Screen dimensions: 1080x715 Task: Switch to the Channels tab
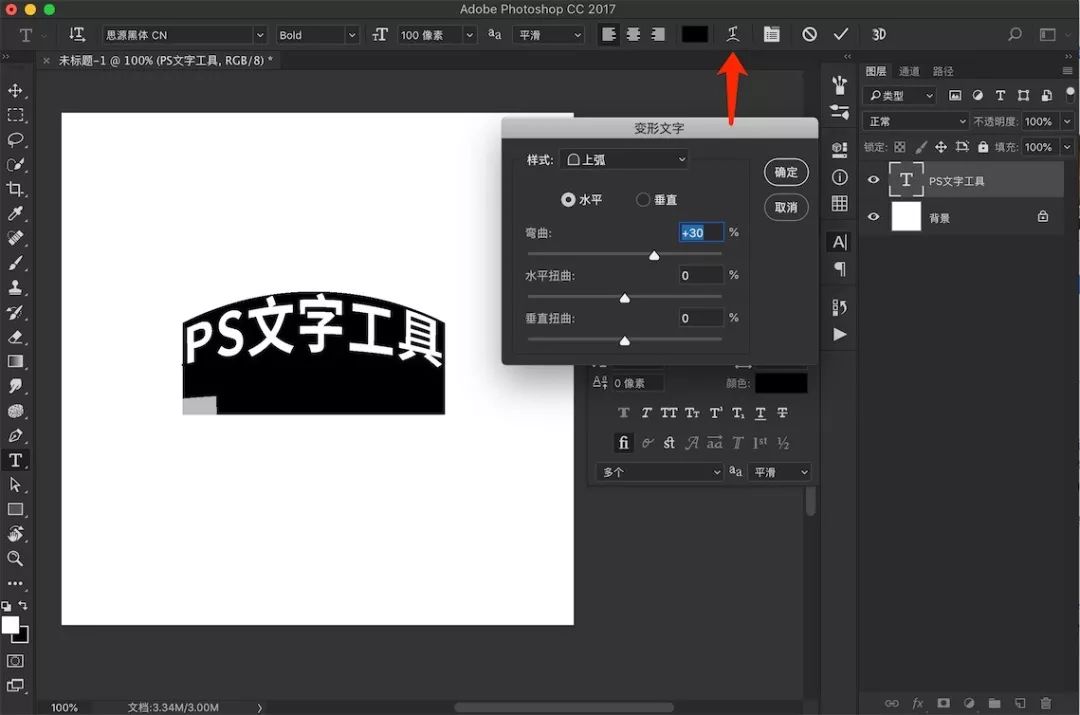[x=909, y=70]
